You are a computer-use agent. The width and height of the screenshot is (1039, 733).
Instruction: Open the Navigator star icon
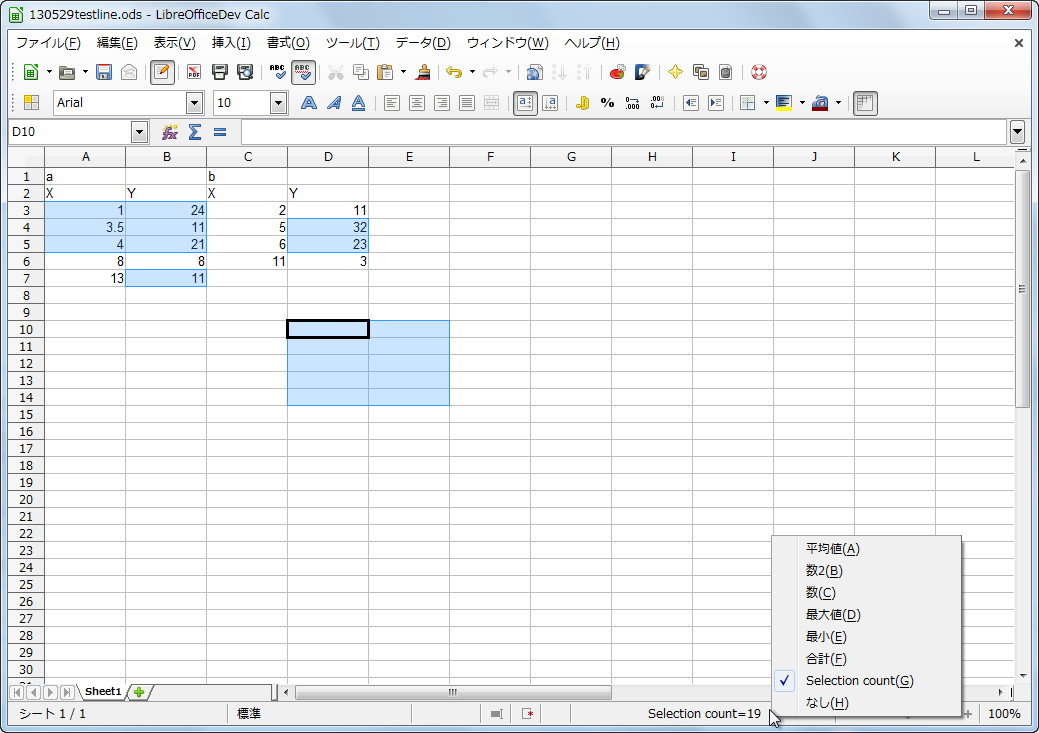675,72
